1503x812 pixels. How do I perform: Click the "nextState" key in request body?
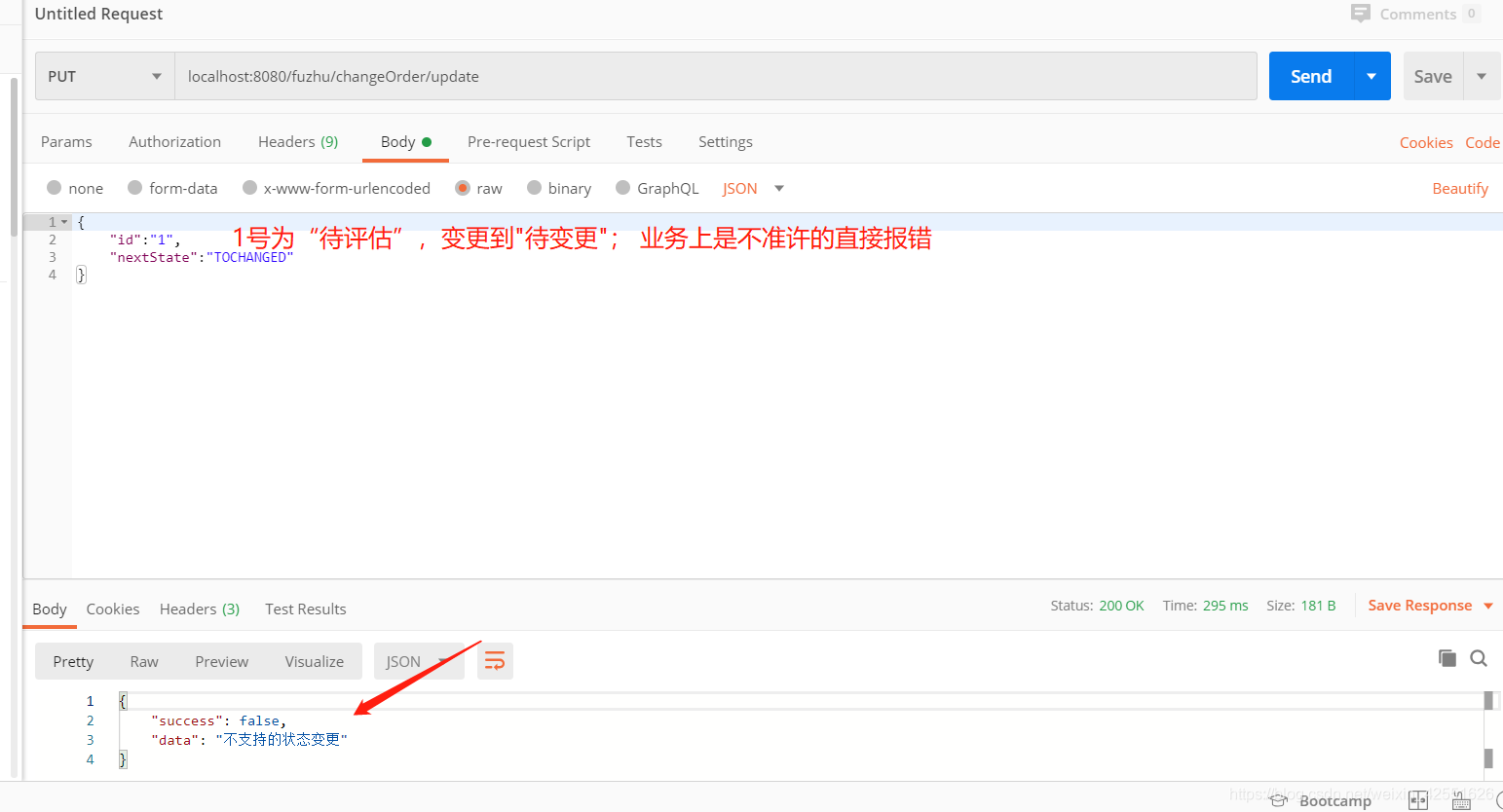pos(154,257)
